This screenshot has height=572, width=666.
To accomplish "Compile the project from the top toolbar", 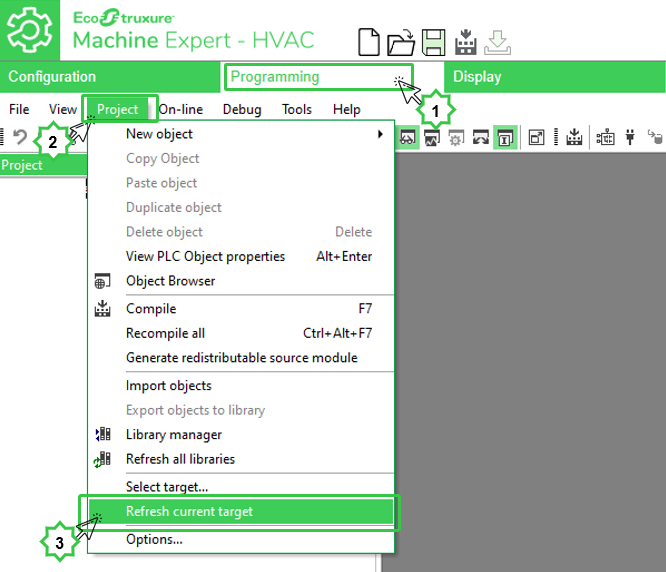I will click(x=466, y=42).
